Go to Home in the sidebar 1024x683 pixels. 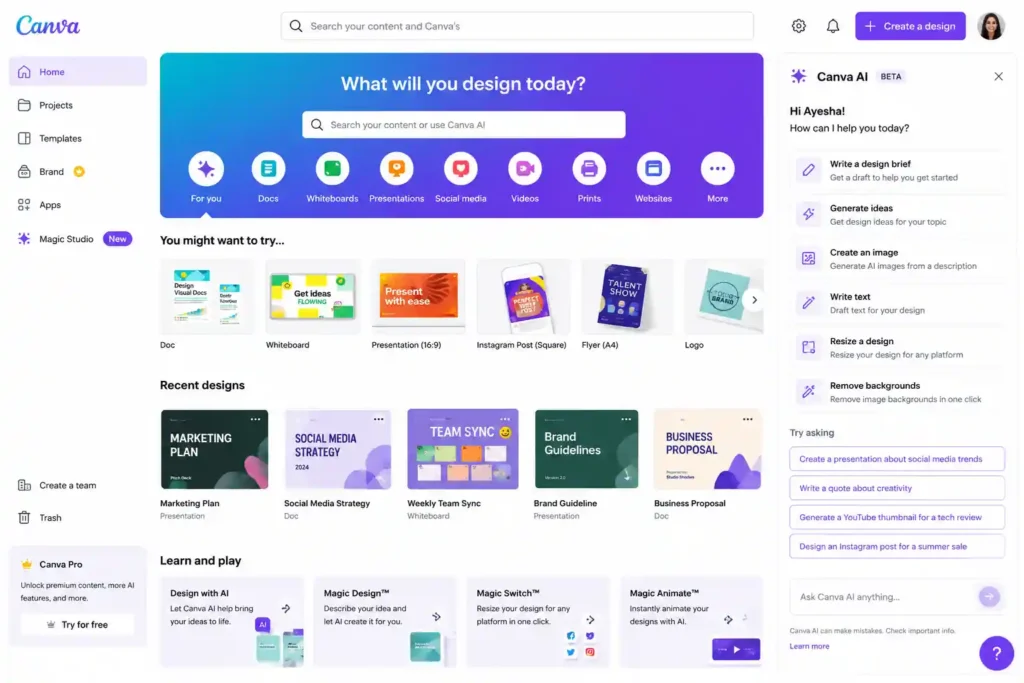point(78,72)
